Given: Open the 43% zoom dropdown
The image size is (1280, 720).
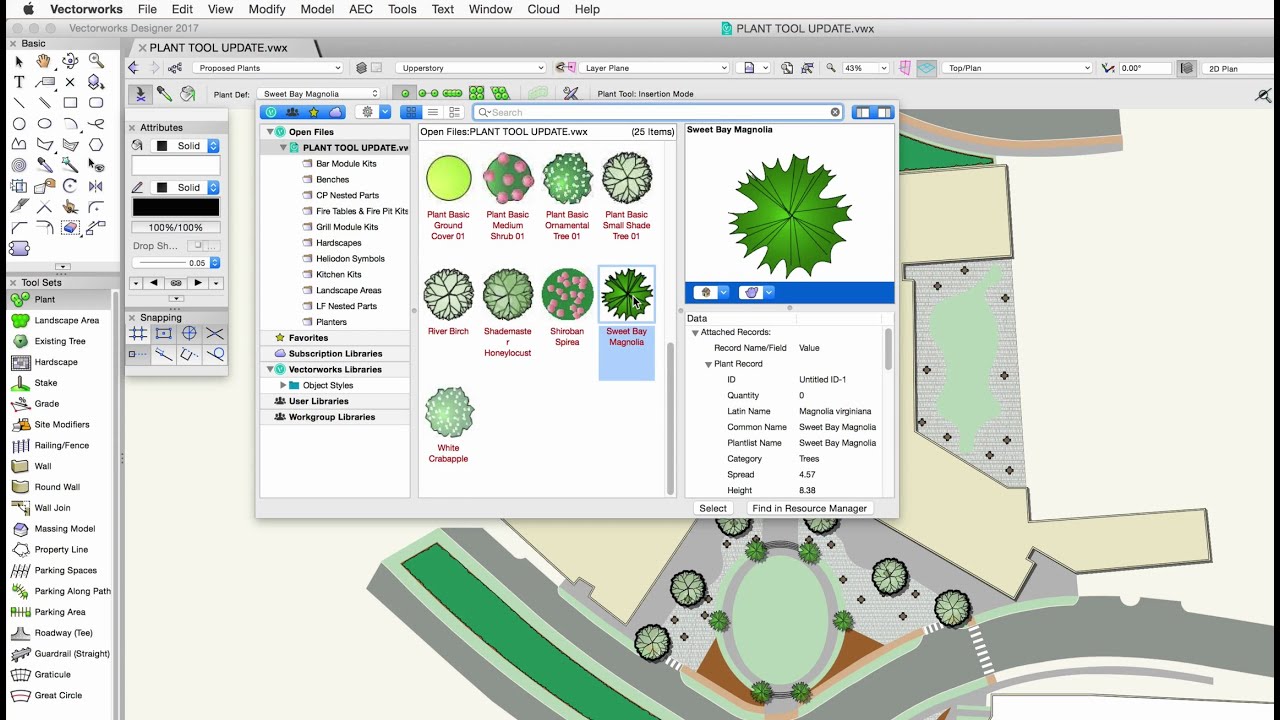Looking at the screenshot, I should pos(865,68).
